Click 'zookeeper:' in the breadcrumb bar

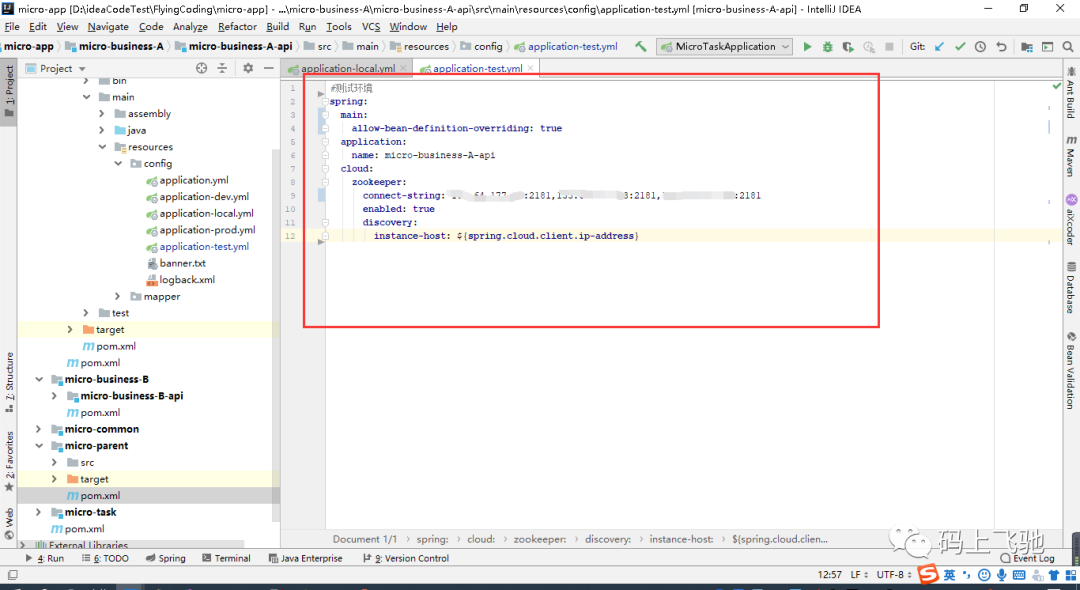click(x=540, y=539)
